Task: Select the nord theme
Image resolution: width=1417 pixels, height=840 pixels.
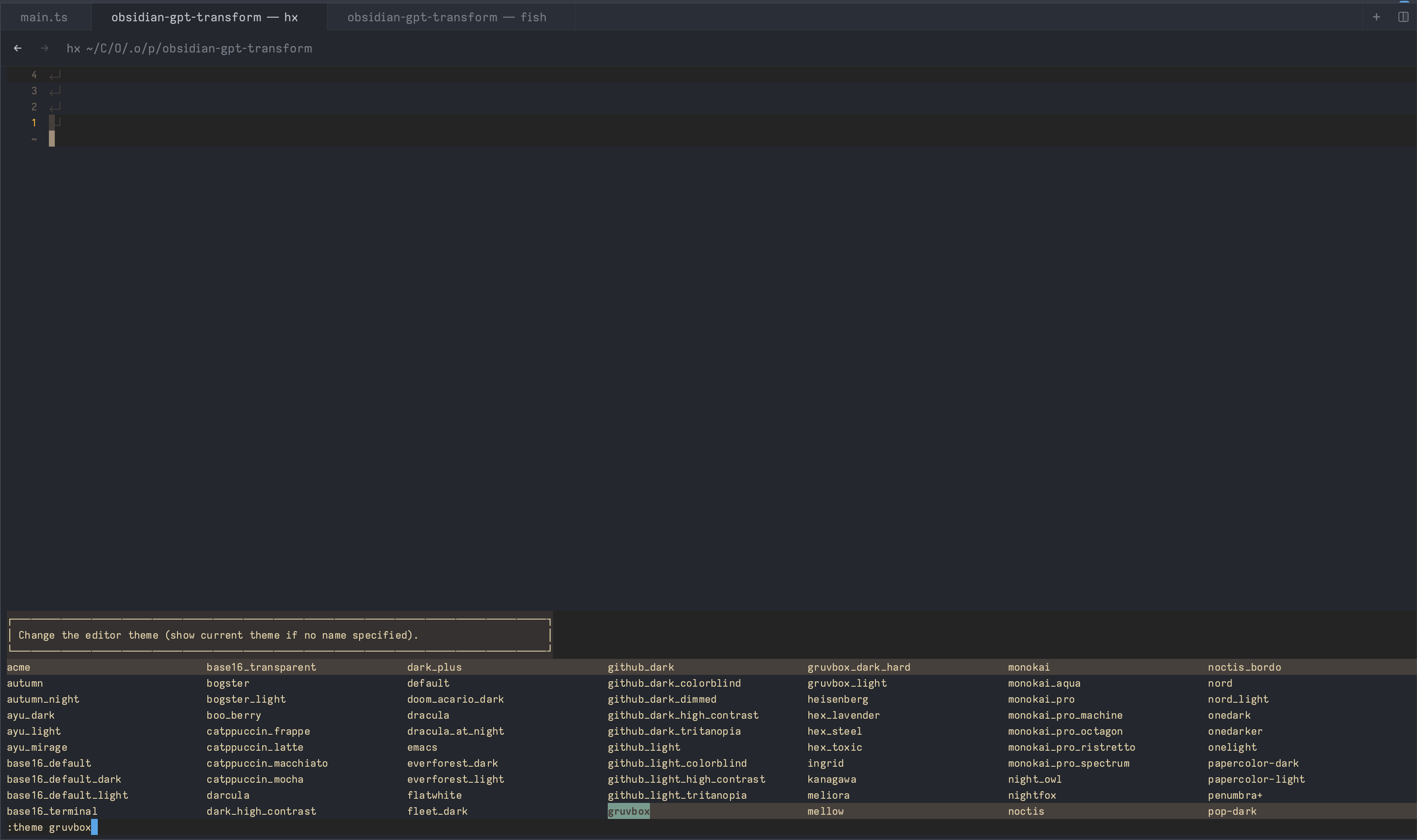Action: 1220,682
